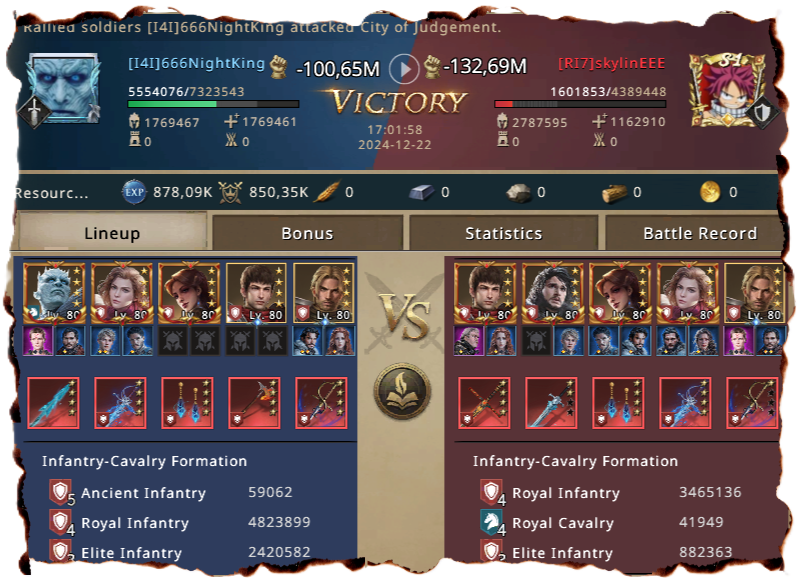Click the [I4I]666NightKing player name
Screen dimensions: 799x578
coord(196,63)
